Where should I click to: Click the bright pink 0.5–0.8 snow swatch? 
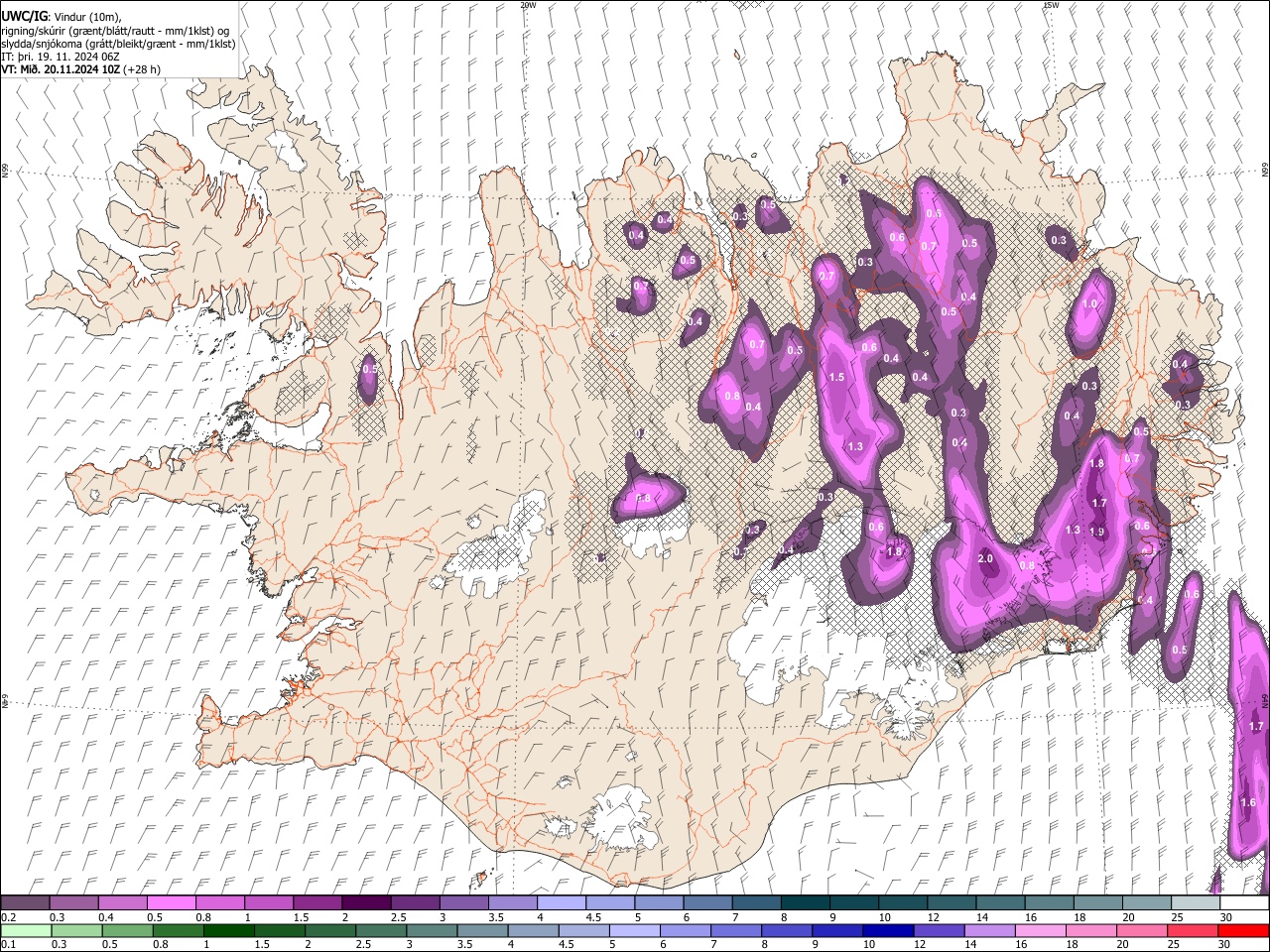[x=172, y=902]
